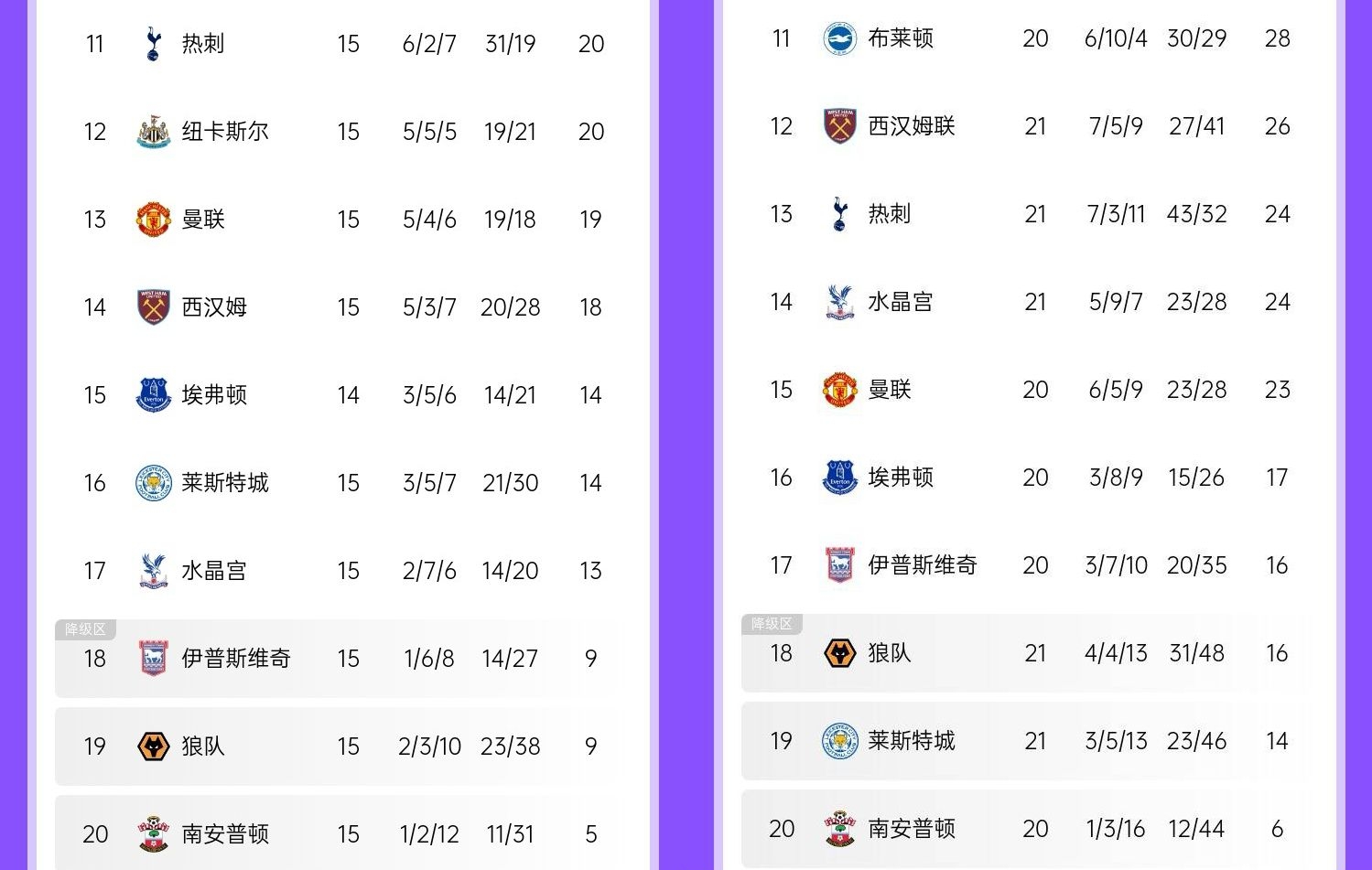The width and height of the screenshot is (1372, 870).
Task: Click the Southampton crest with 5 points
Action: coord(153,834)
